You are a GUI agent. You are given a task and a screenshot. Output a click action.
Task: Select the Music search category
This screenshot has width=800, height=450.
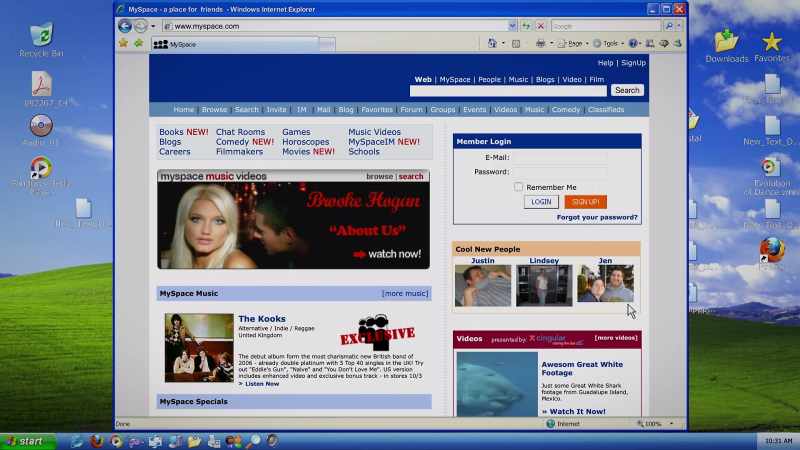518,80
